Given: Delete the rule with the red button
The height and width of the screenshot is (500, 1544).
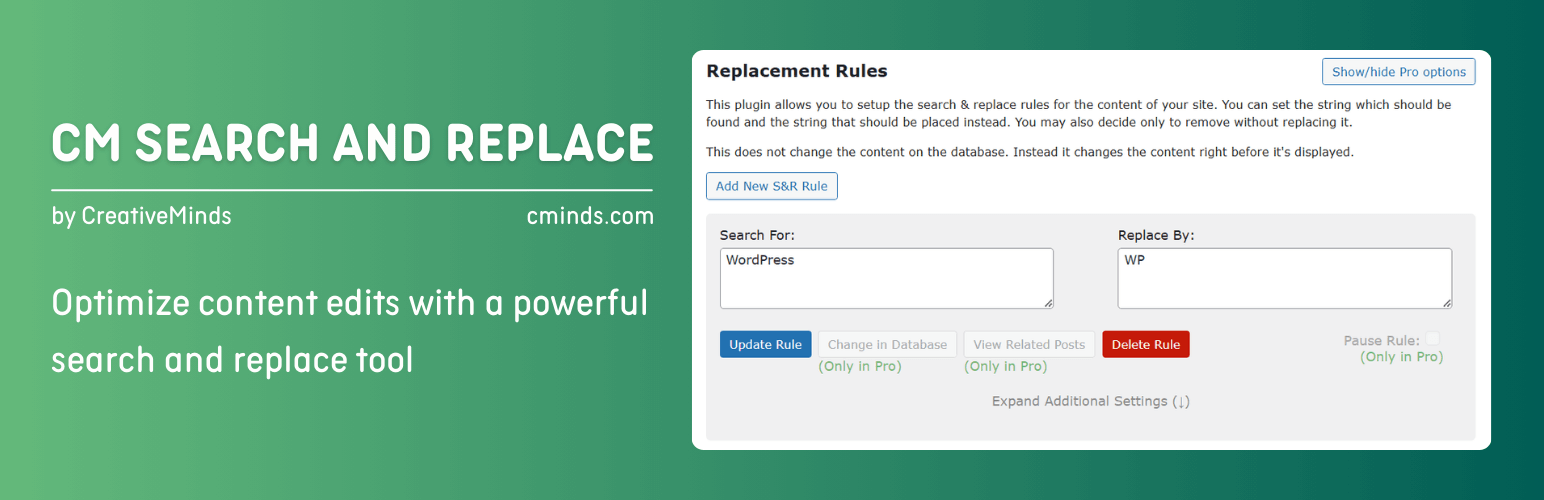Looking at the screenshot, I should (x=1146, y=344).
